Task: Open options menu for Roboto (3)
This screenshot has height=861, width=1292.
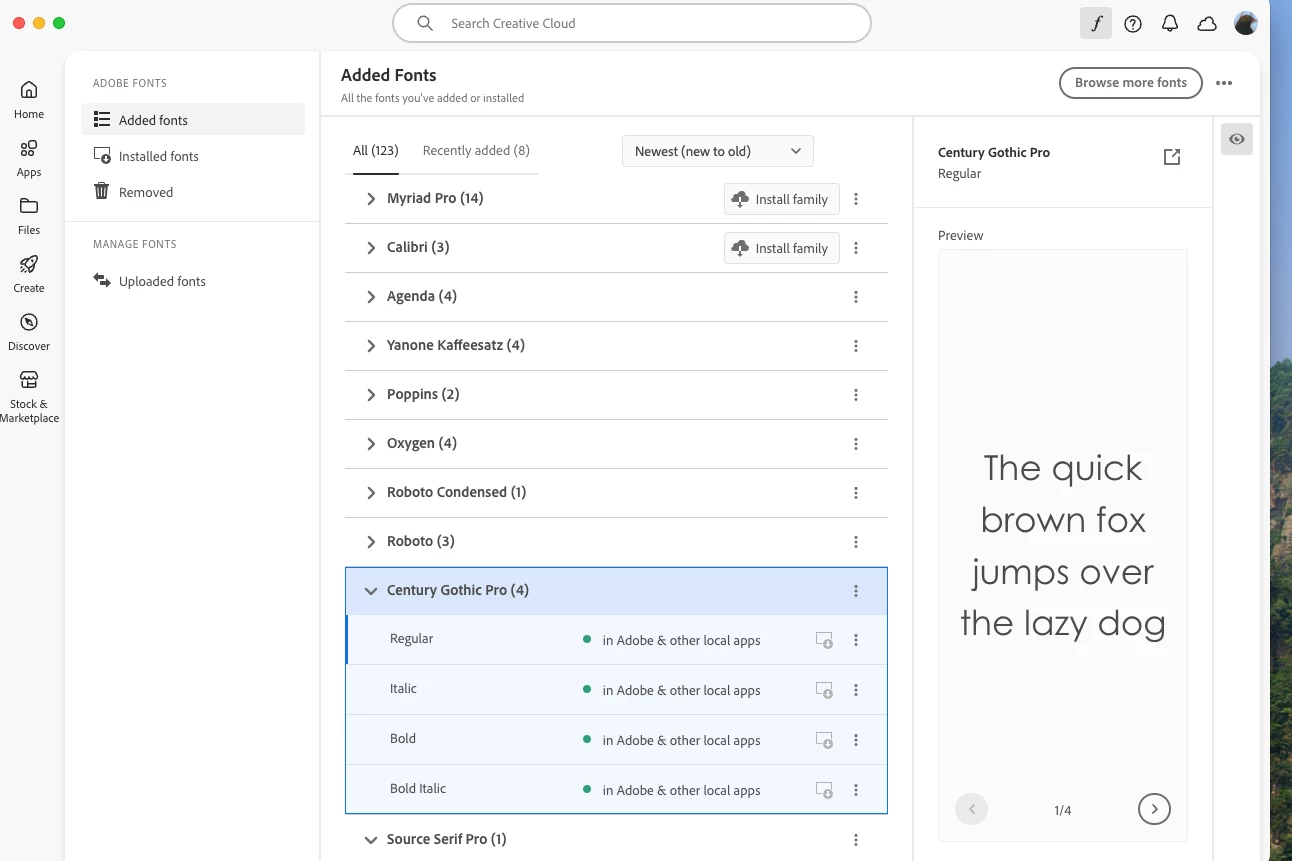Action: (856, 542)
